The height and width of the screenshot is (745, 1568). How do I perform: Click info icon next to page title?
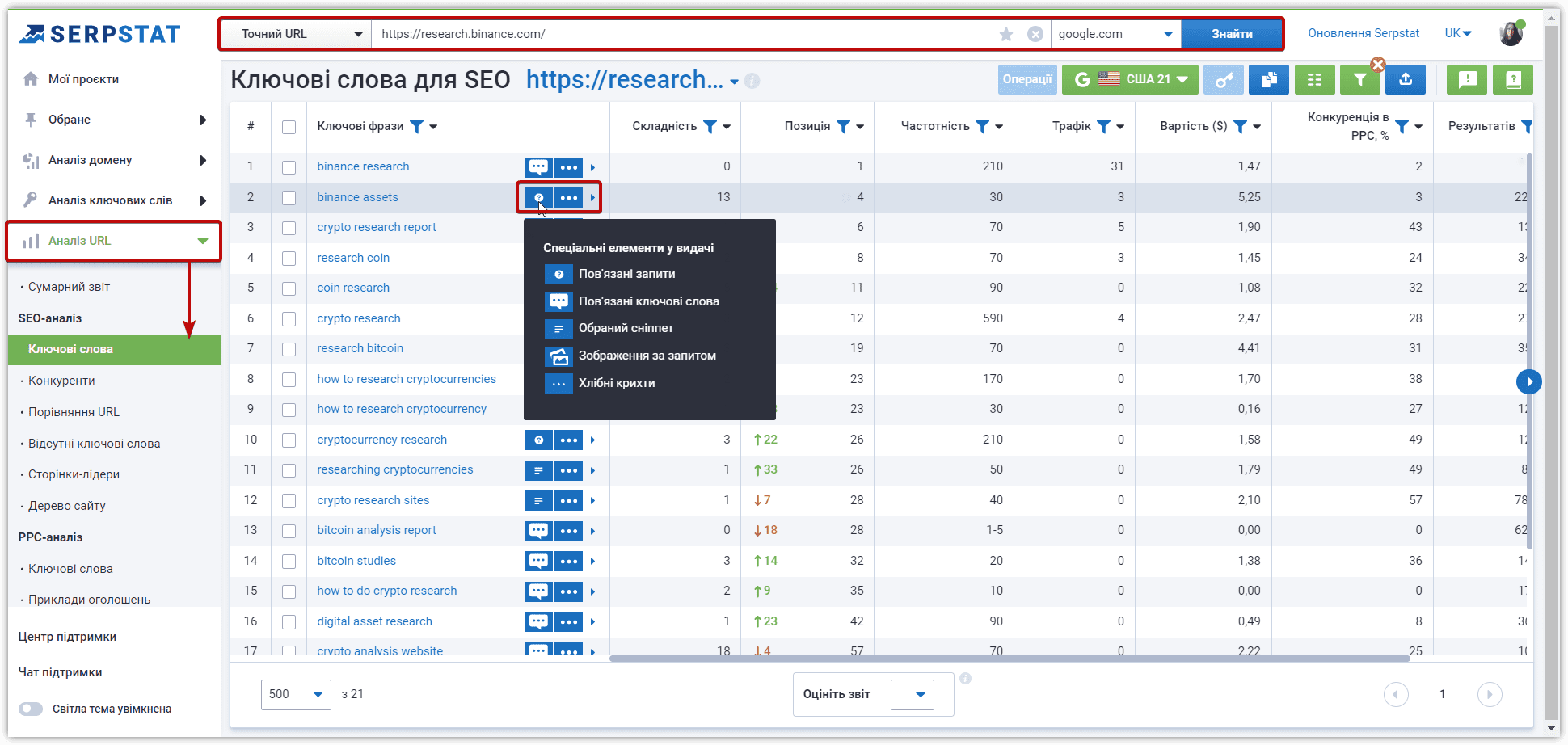[x=752, y=81]
